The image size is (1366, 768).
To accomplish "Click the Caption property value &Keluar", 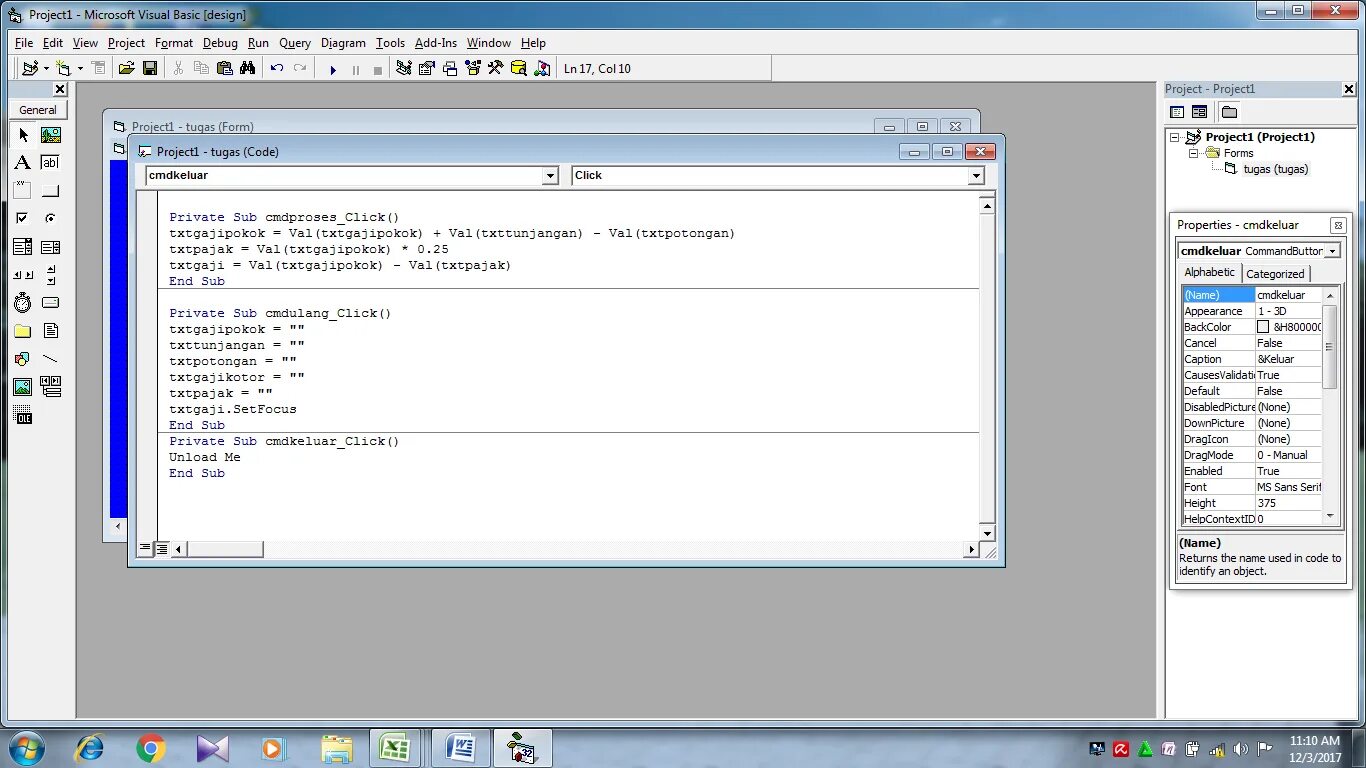I will [1288, 359].
